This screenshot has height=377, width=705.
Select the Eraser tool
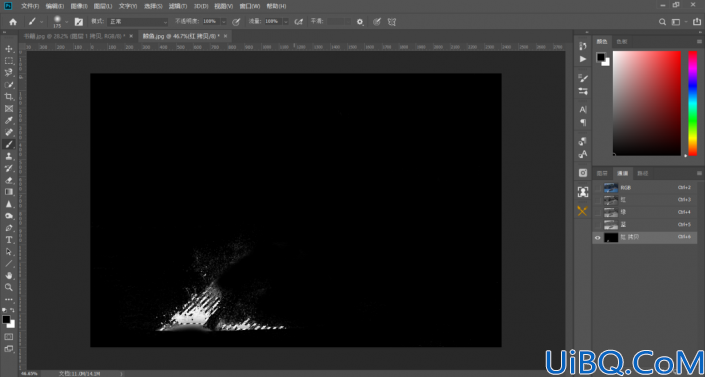9,180
